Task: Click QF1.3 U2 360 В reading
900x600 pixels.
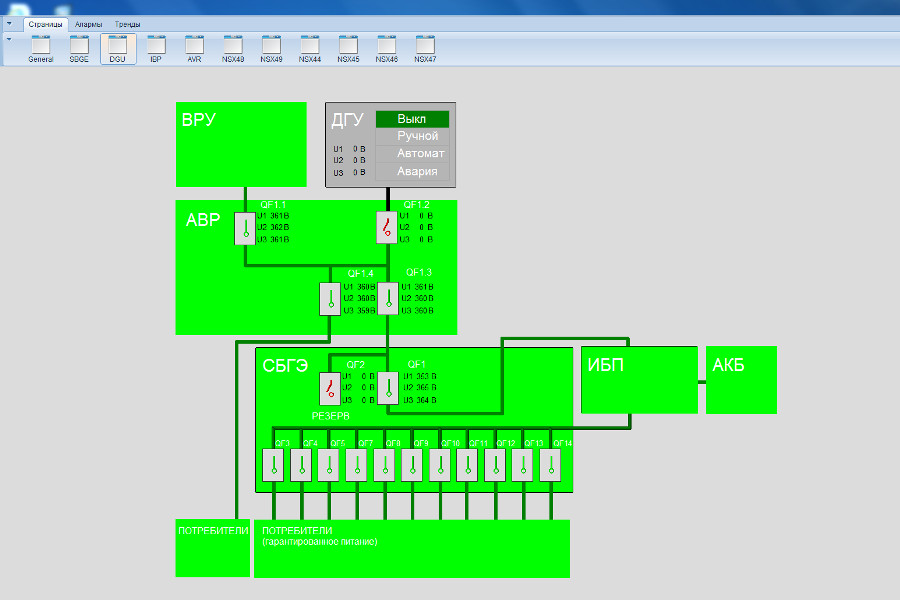Action: [417, 298]
